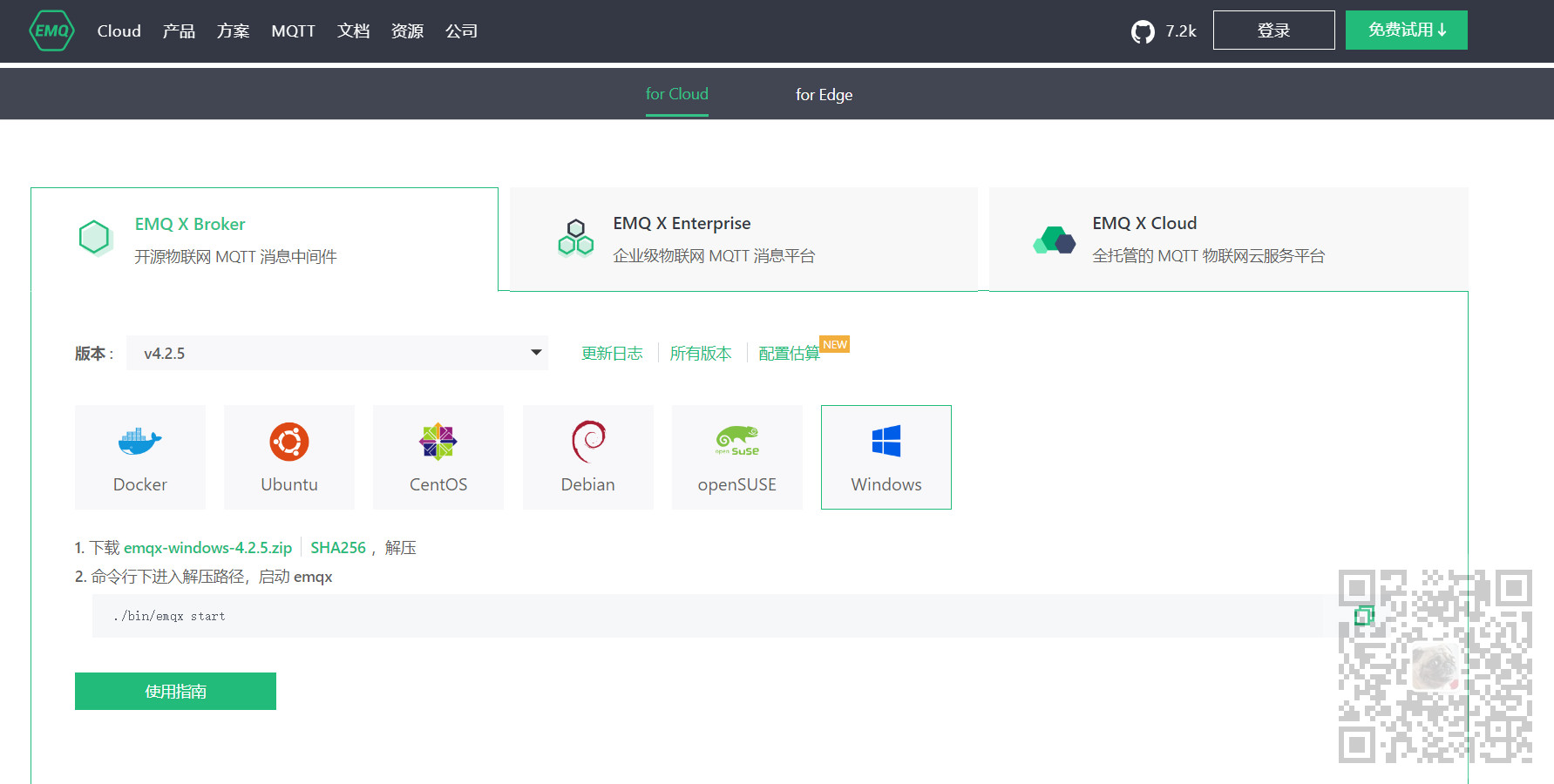Click the 登录 login button
This screenshot has width=1554, height=784.
(1273, 30)
